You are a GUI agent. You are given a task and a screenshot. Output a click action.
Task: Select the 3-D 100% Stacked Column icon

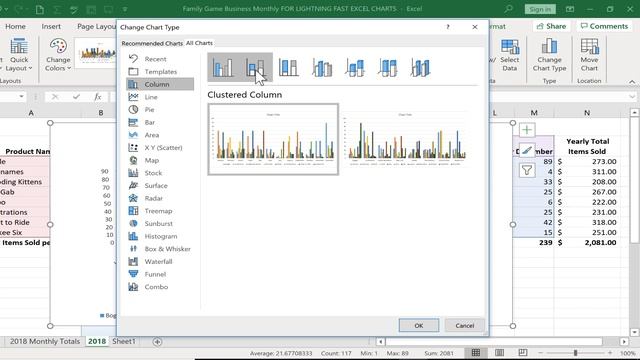tap(387, 67)
